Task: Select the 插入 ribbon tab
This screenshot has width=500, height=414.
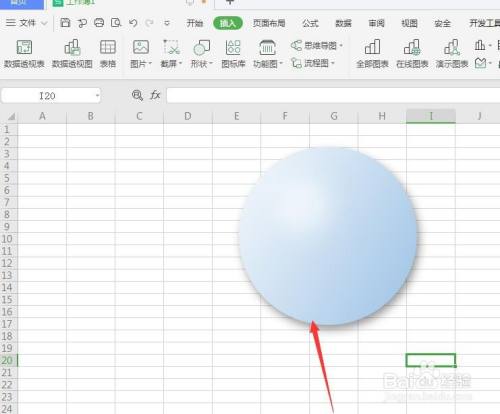Action: (x=228, y=23)
